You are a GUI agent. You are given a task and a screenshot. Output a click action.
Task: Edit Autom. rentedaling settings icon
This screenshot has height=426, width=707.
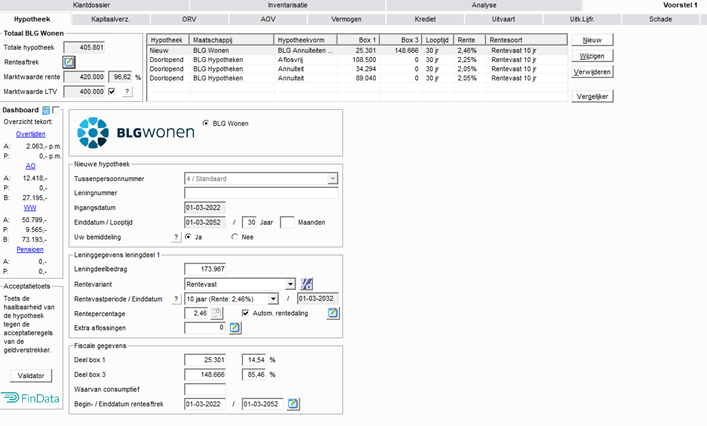point(333,313)
